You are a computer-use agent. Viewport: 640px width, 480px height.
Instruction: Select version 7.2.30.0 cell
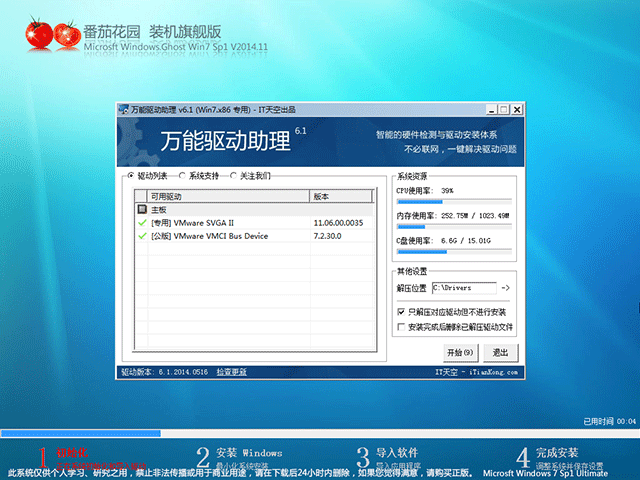coord(327,236)
